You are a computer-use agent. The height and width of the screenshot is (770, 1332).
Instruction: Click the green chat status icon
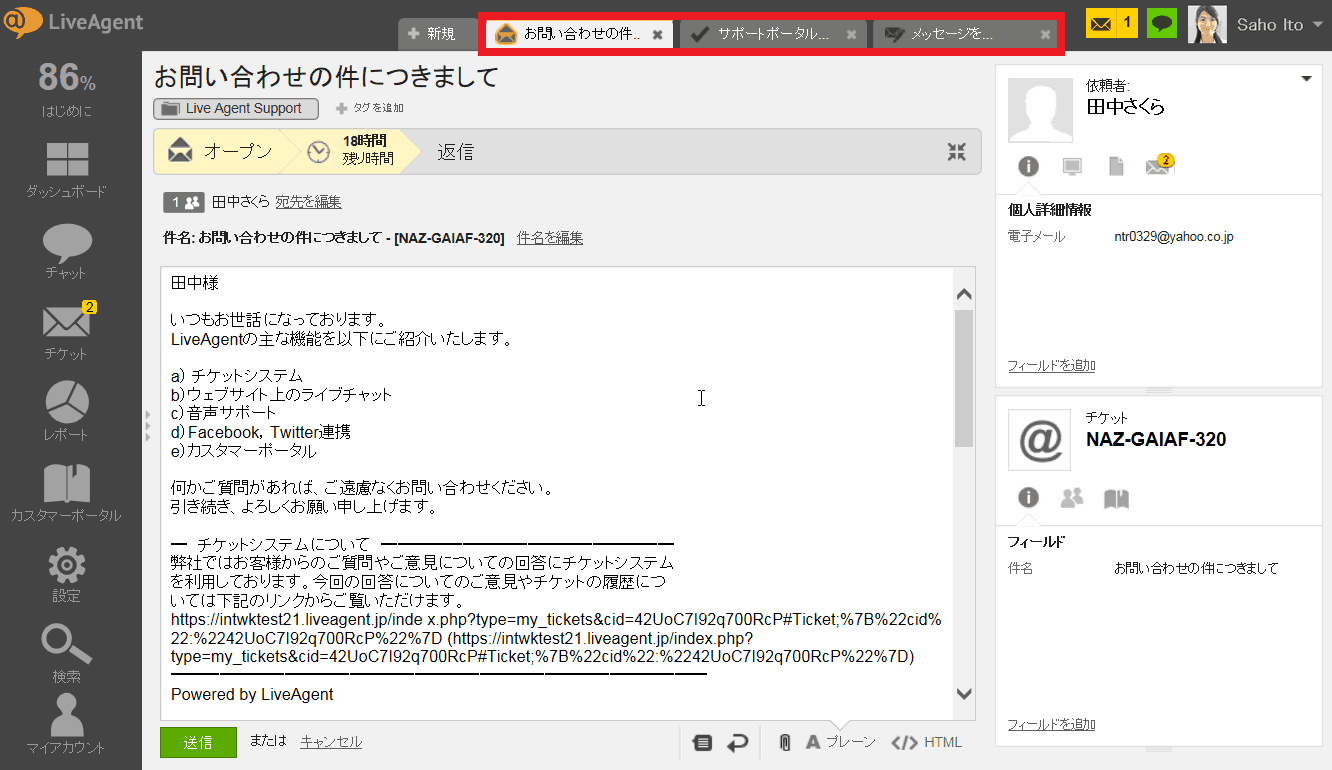coord(1161,23)
